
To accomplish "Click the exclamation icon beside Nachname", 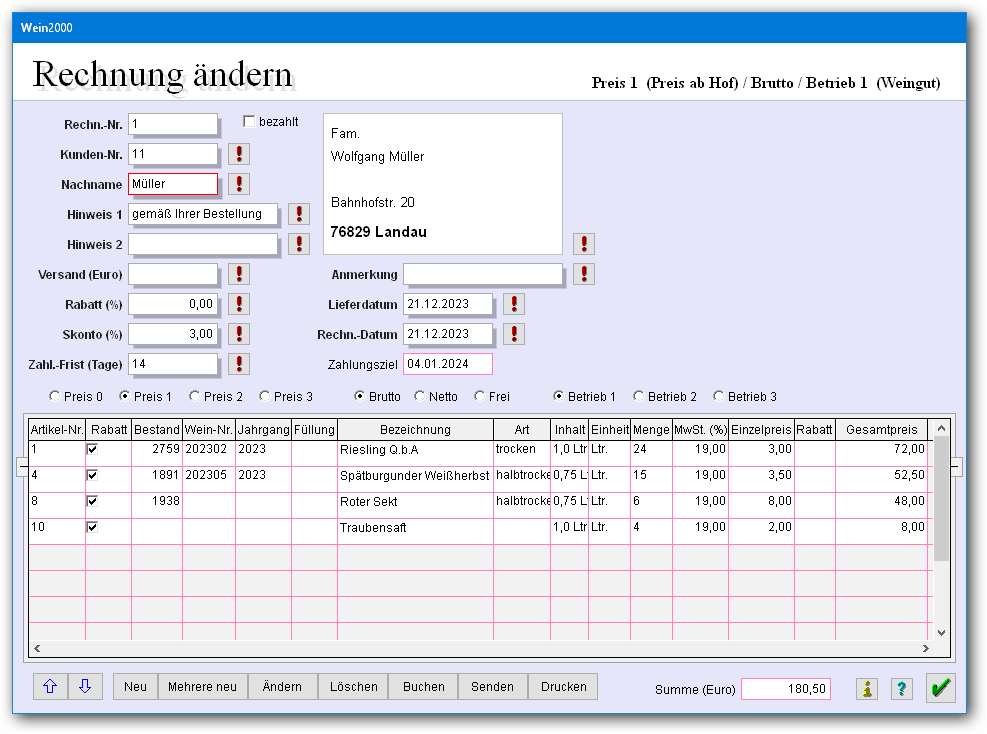I will click(x=239, y=184).
